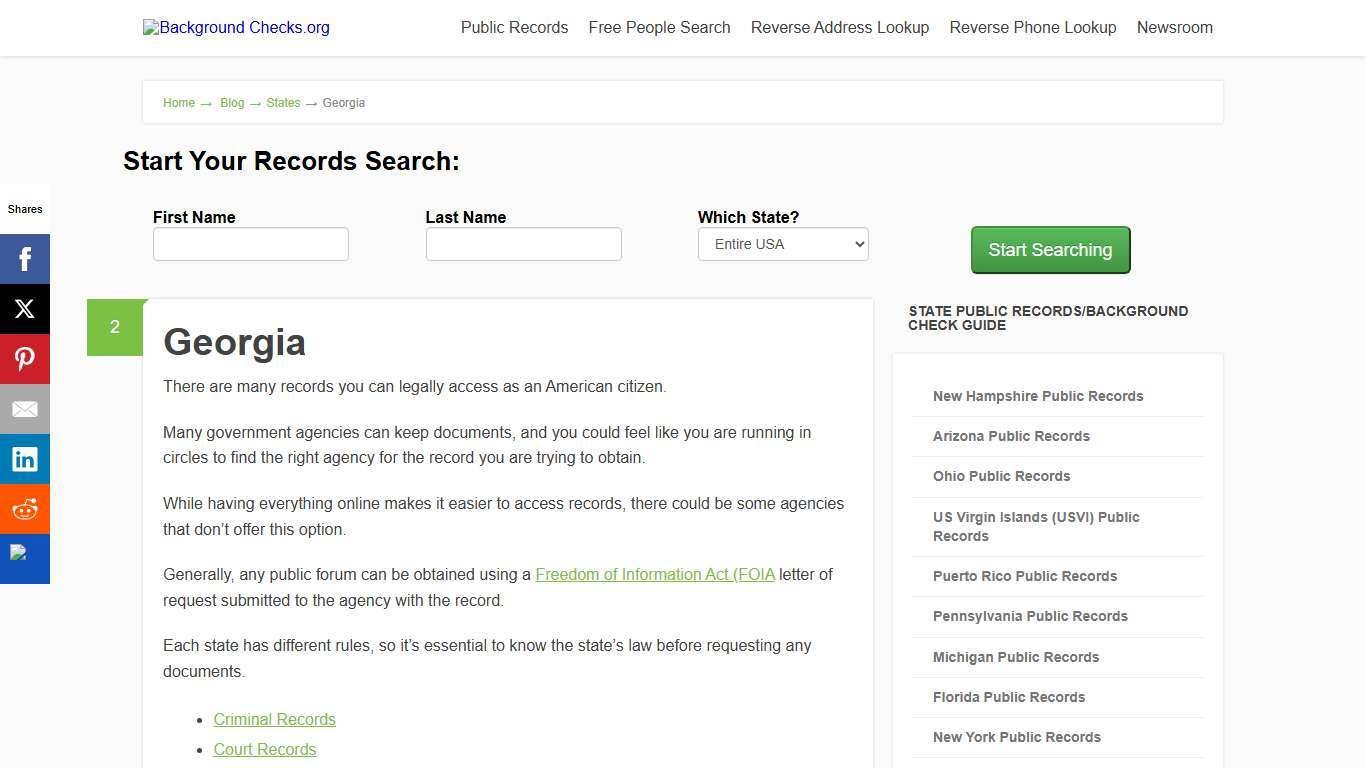Share via email envelope icon
1366x768 pixels.
click(x=25, y=409)
